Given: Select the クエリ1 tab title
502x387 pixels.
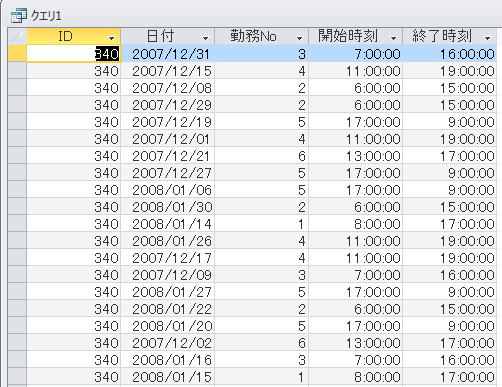Looking at the screenshot, I should (x=46, y=16).
